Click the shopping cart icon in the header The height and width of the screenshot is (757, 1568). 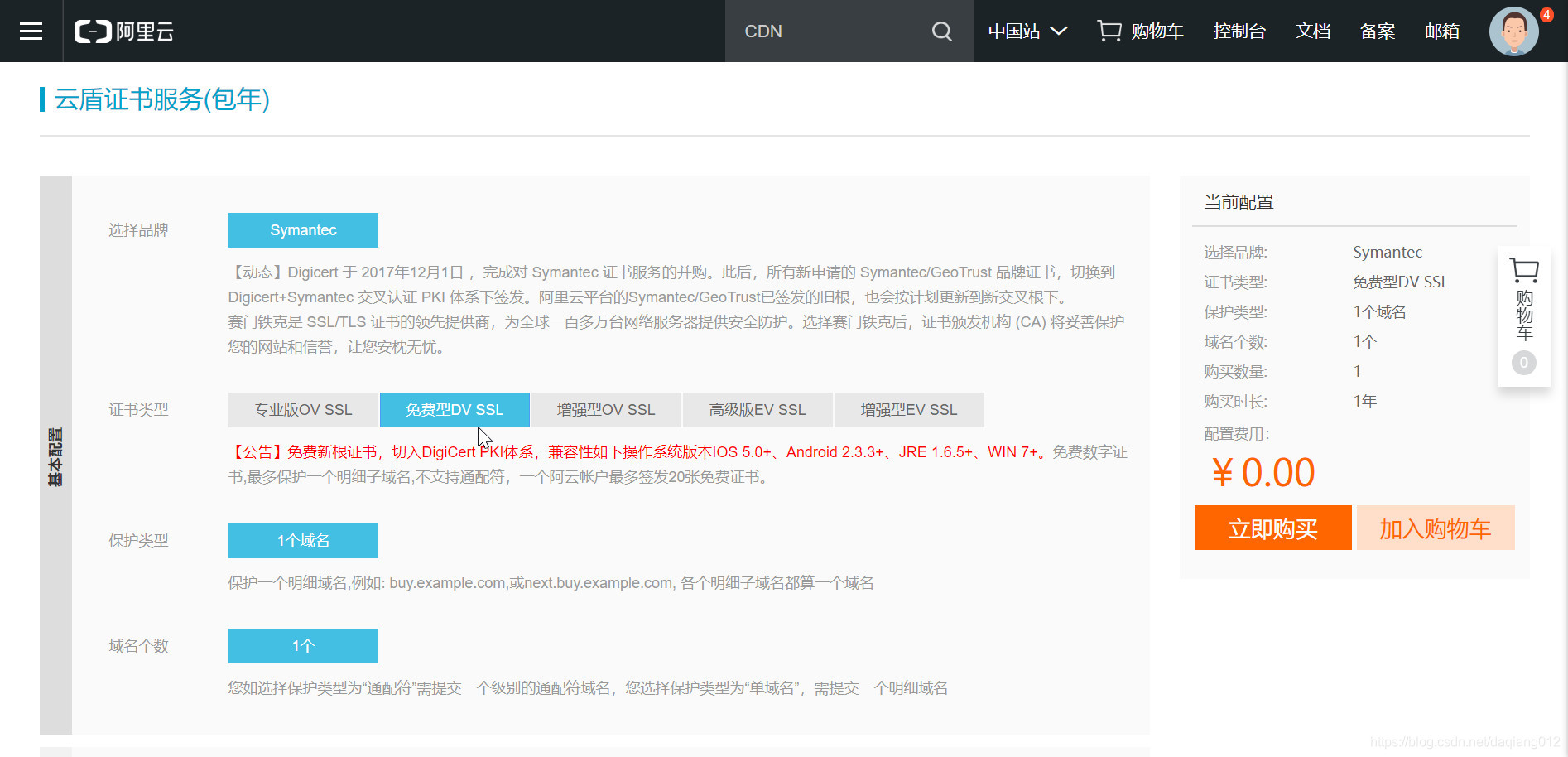(x=1109, y=31)
